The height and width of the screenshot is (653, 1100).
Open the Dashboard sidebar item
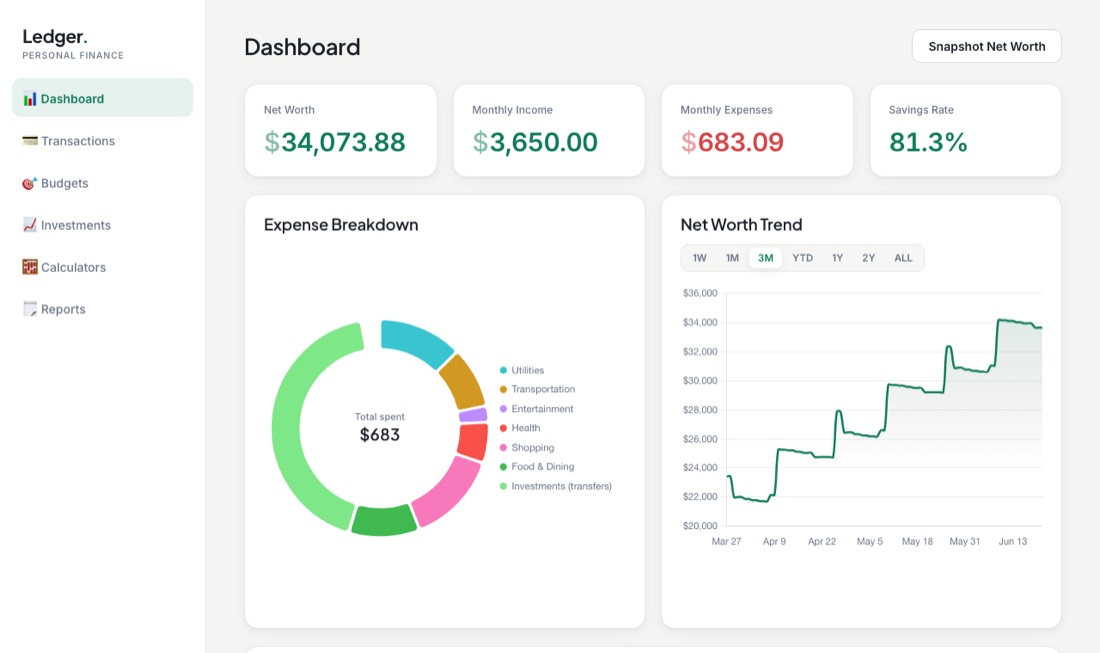pyautogui.click(x=102, y=98)
